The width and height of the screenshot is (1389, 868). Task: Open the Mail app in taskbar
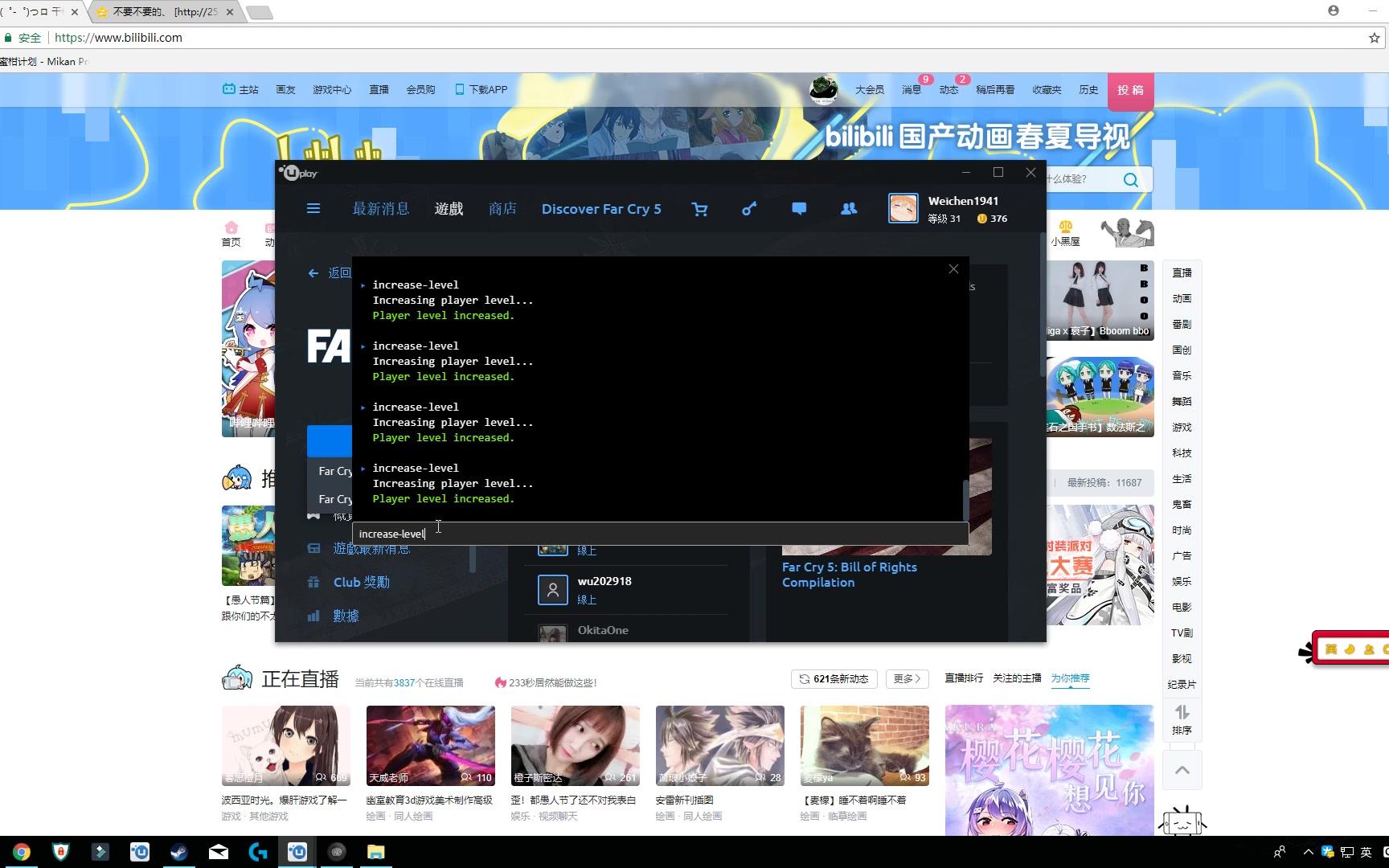(218, 852)
